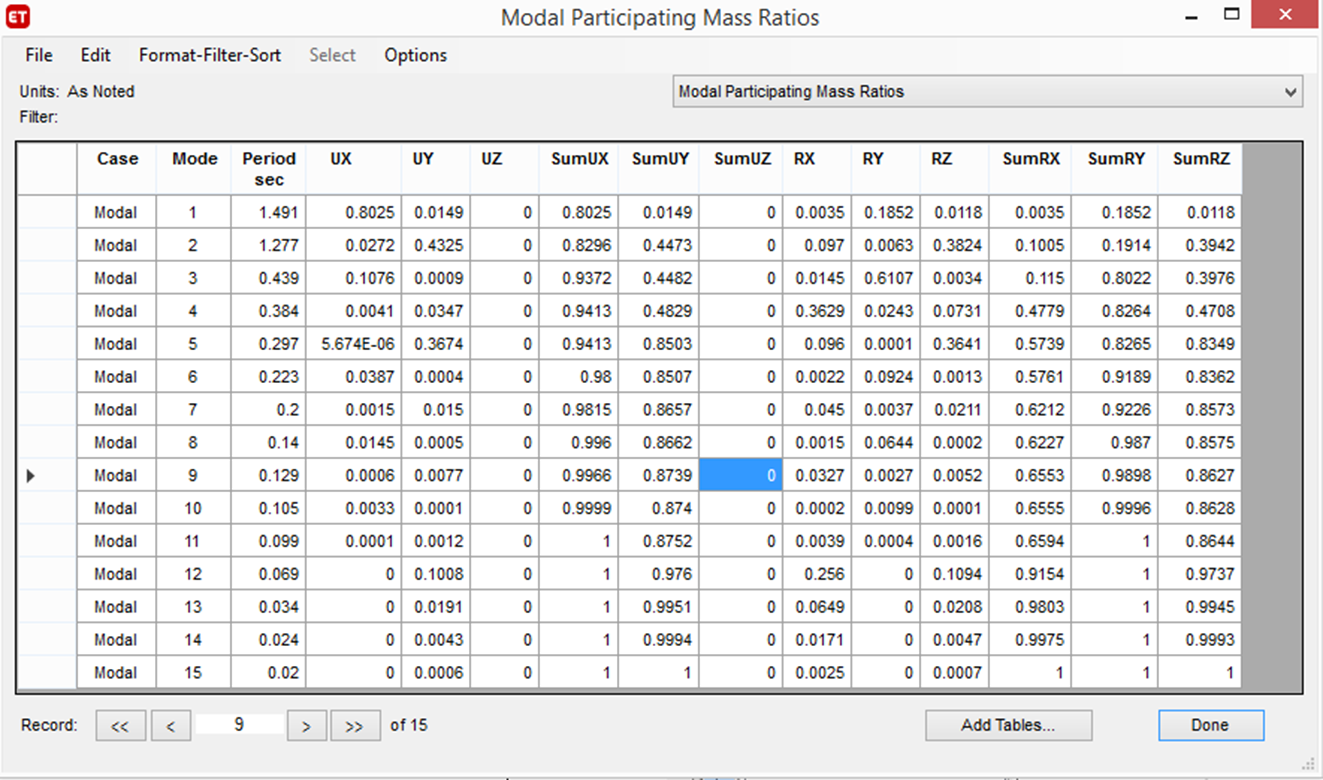Open the Options menu
This screenshot has height=780, width=1323.
coord(415,55)
